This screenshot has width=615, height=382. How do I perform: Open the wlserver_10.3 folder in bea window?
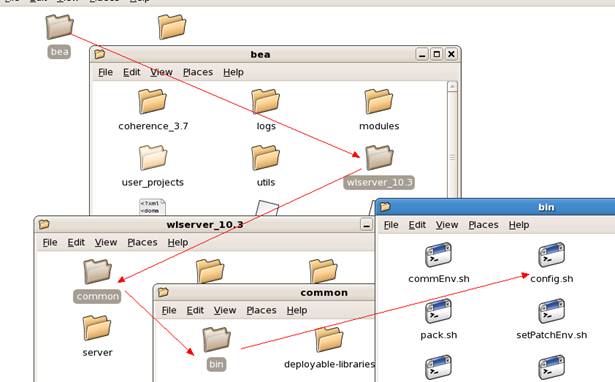379,157
